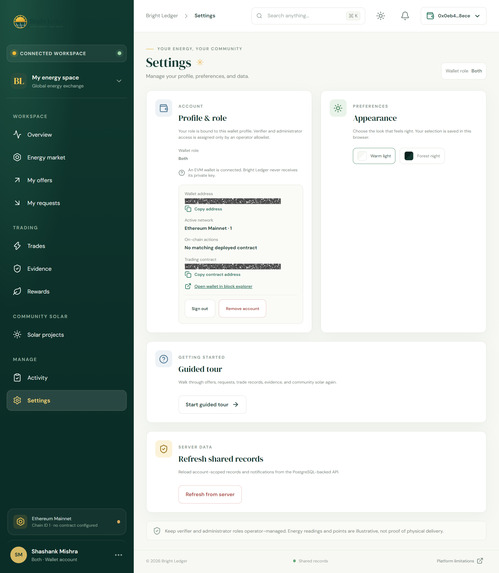Click the Refresh shared records shield icon
Viewport: 499px width, 573px height.
(164, 449)
